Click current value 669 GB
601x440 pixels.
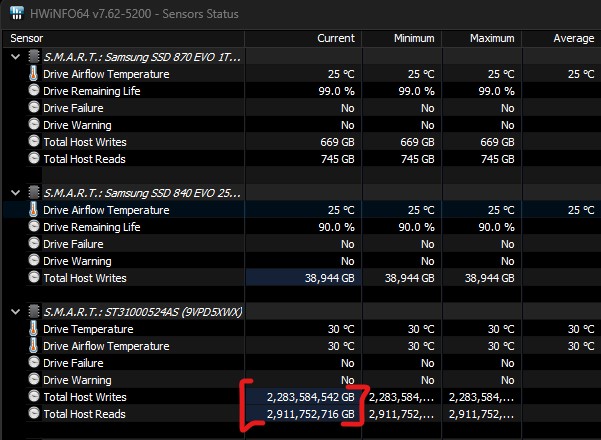click(337, 142)
